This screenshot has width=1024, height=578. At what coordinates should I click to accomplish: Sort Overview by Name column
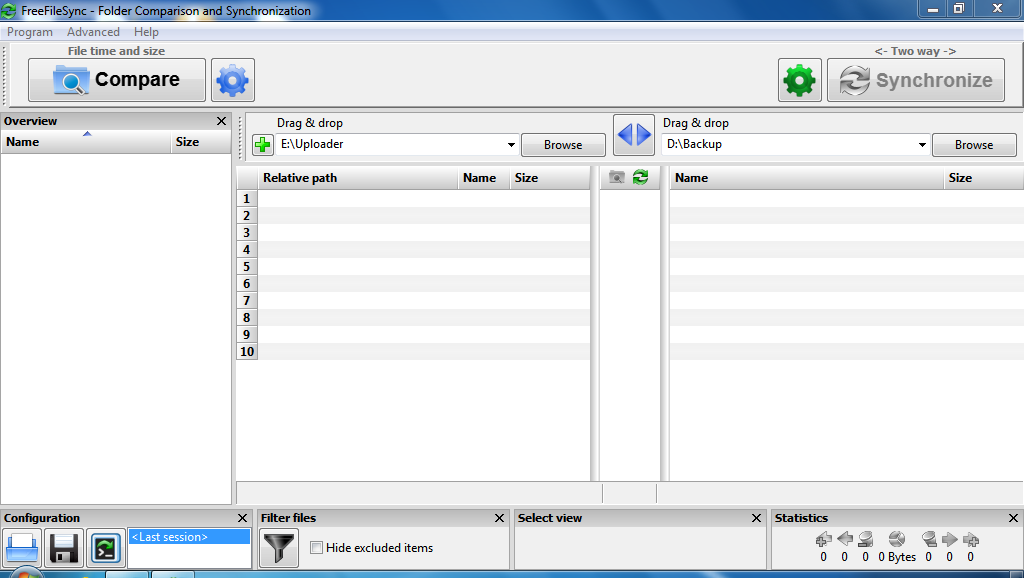[86, 142]
